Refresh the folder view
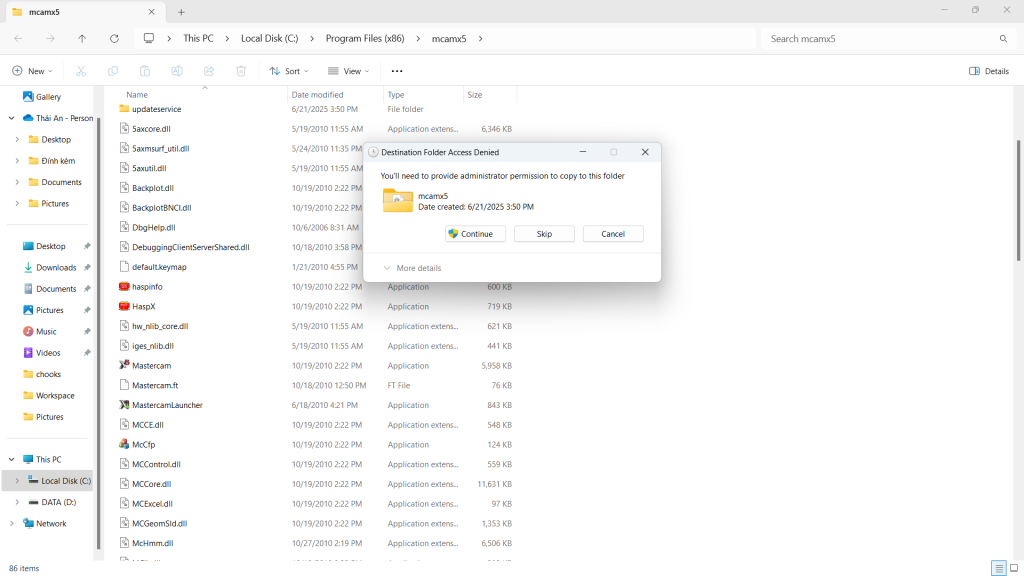 click(x=114, y=39)
